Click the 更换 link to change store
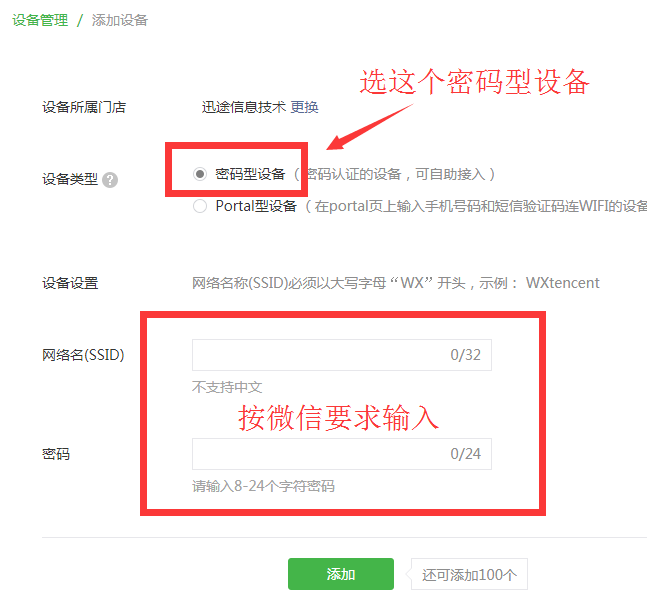Image resolution: width=647 pixels, height=600 pixels. pyautogui.click(x=305, y=107)
